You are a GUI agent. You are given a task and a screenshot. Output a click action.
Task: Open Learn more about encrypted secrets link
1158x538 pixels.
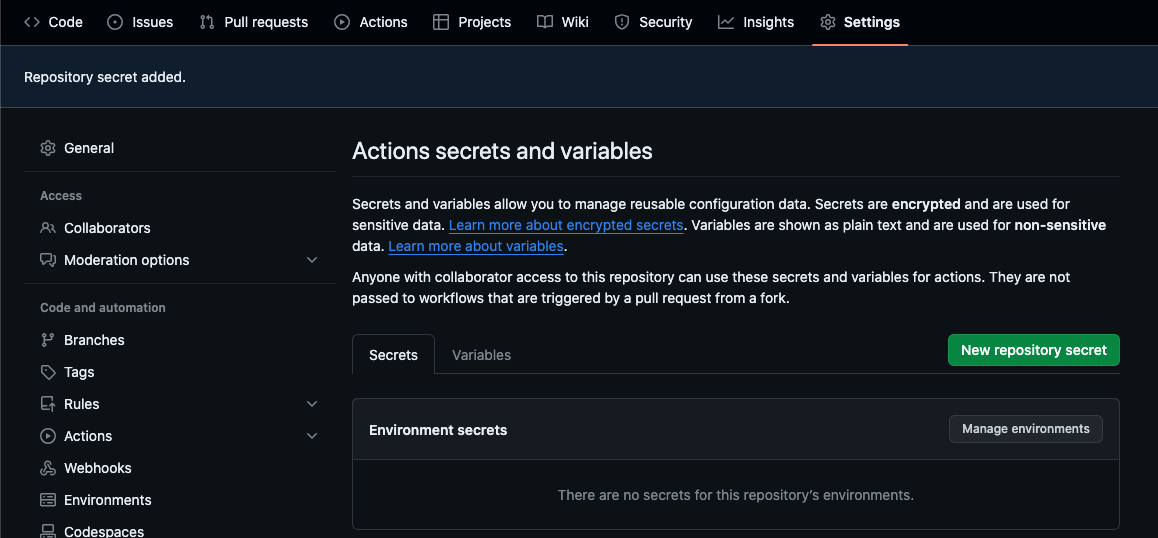tap(566, 226)
